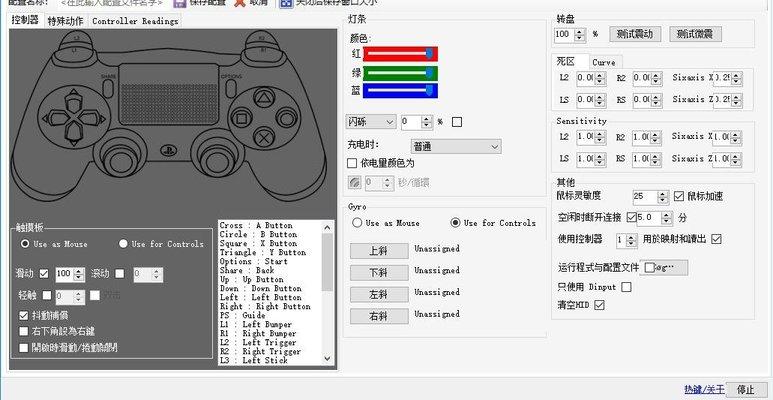773x400 pixels.
Task: Enable the 只使用 Dinput checkbox
Action: point(626,287)
